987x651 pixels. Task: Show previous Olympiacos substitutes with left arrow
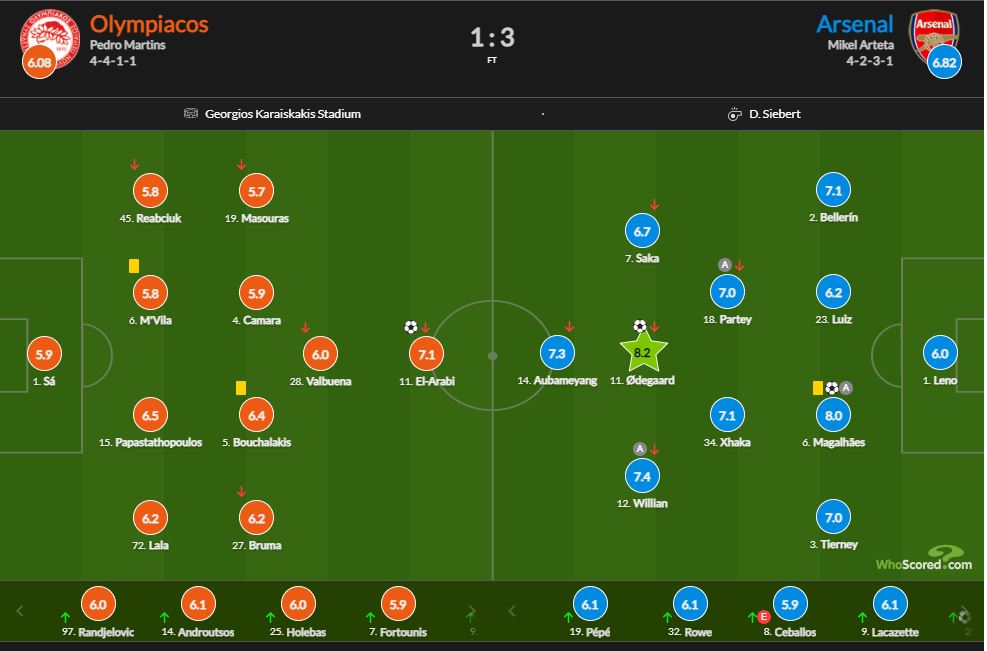20,611
